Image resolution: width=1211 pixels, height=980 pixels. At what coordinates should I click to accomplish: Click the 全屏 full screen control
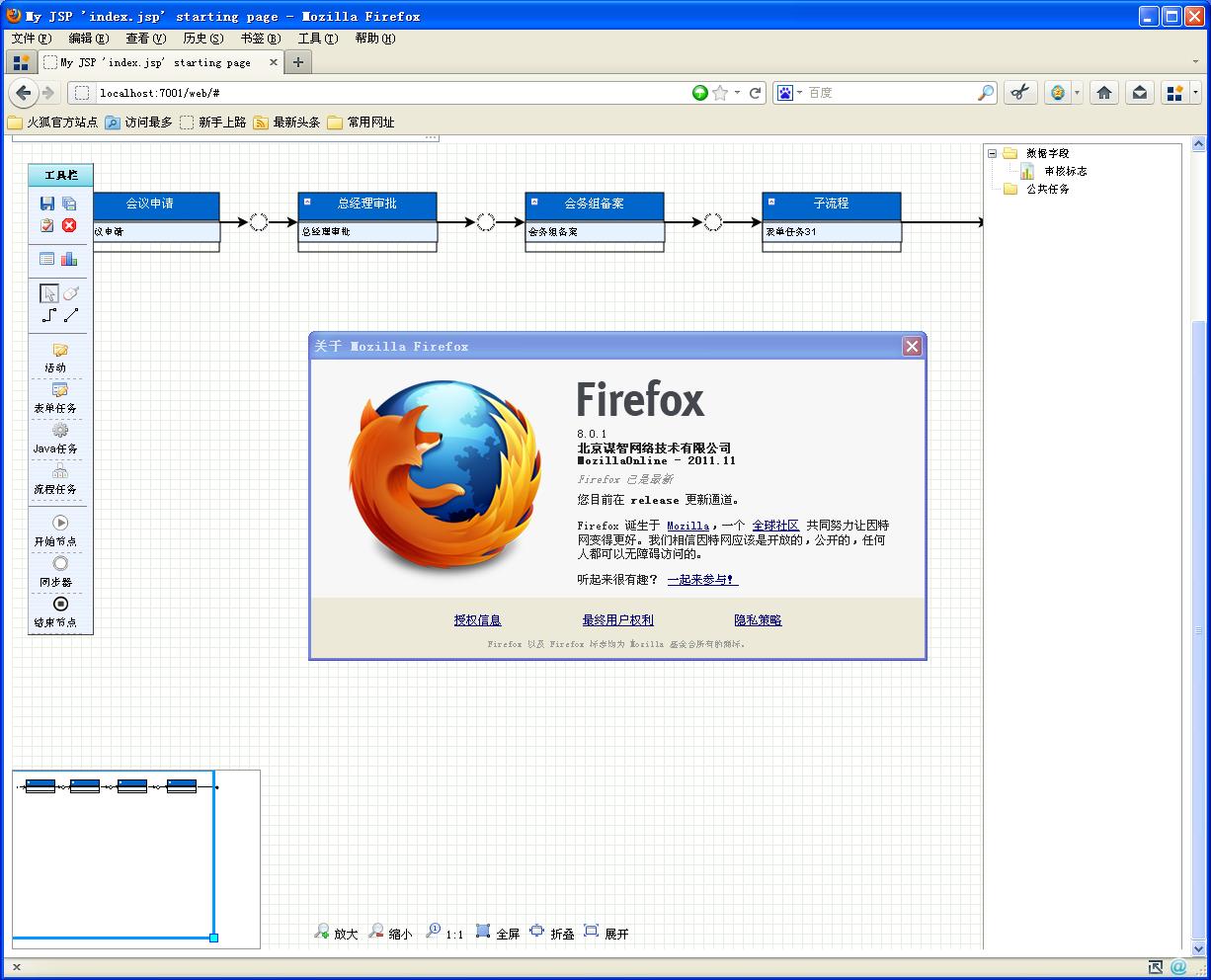pos(497,932)
